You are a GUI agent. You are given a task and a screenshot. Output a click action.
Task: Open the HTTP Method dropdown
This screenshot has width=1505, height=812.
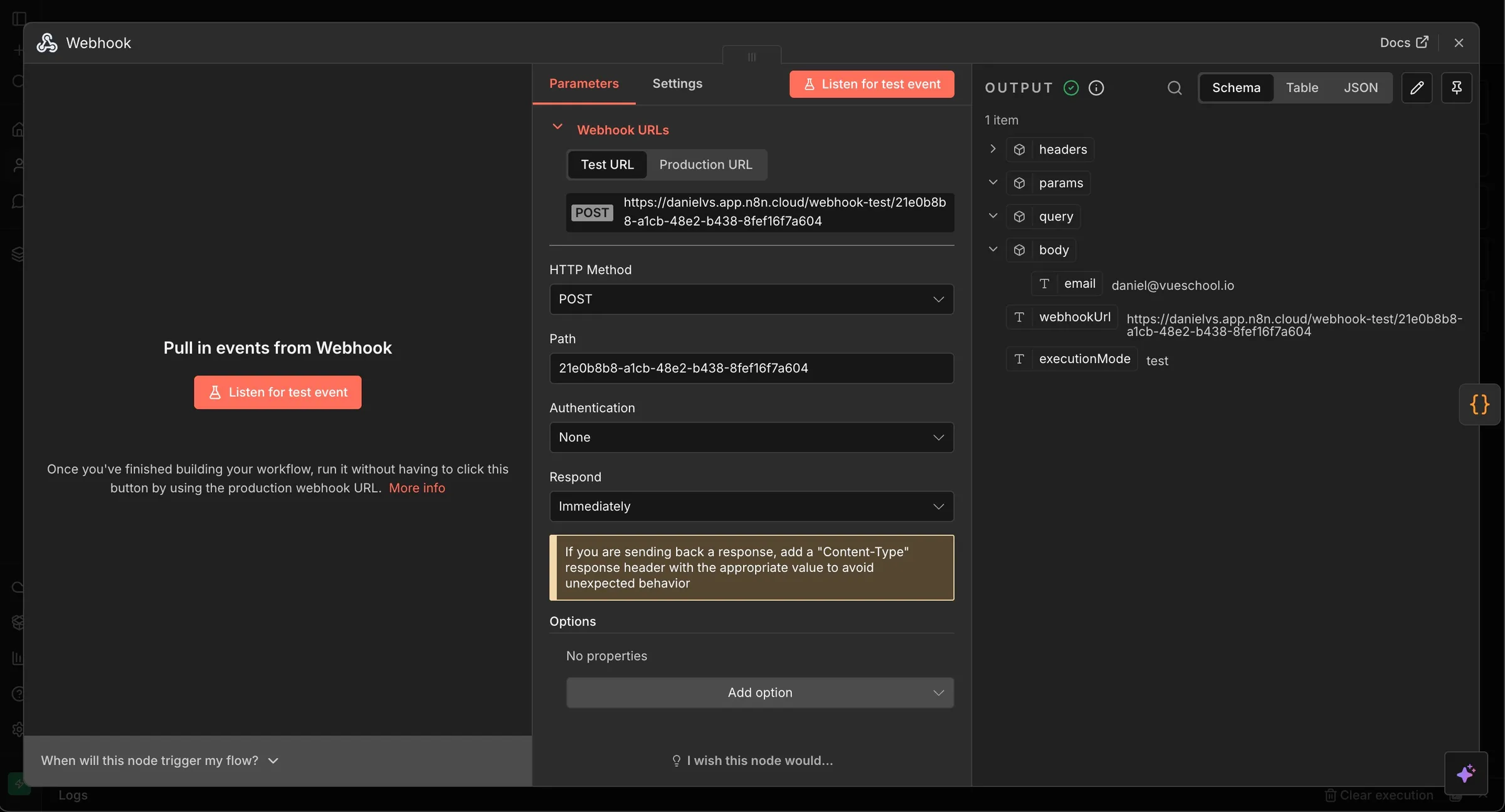[x=751, y=299]
